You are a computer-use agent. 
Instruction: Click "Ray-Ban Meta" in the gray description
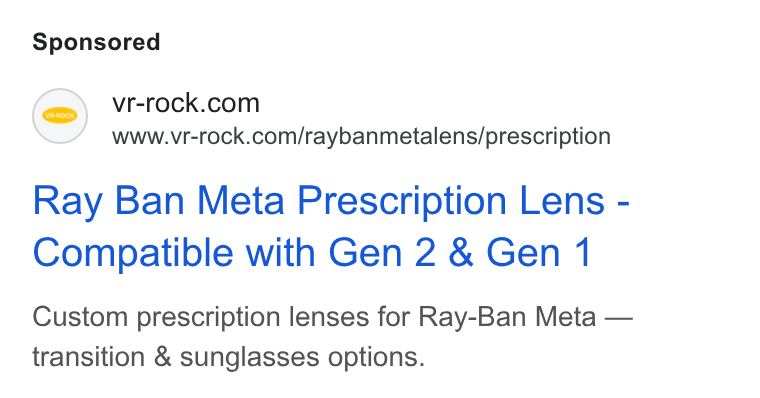tap(507, 317)
